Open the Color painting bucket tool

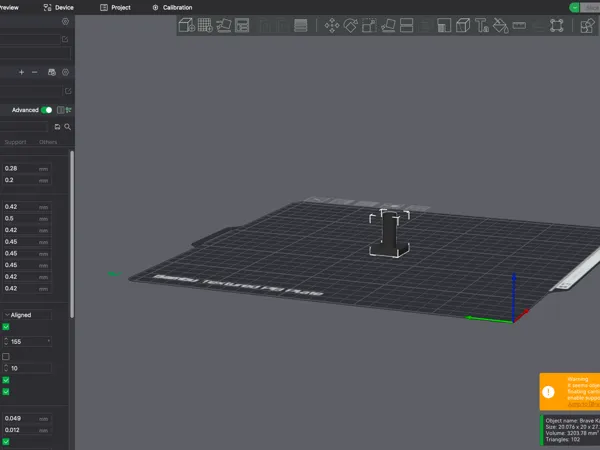coord(500,26)
